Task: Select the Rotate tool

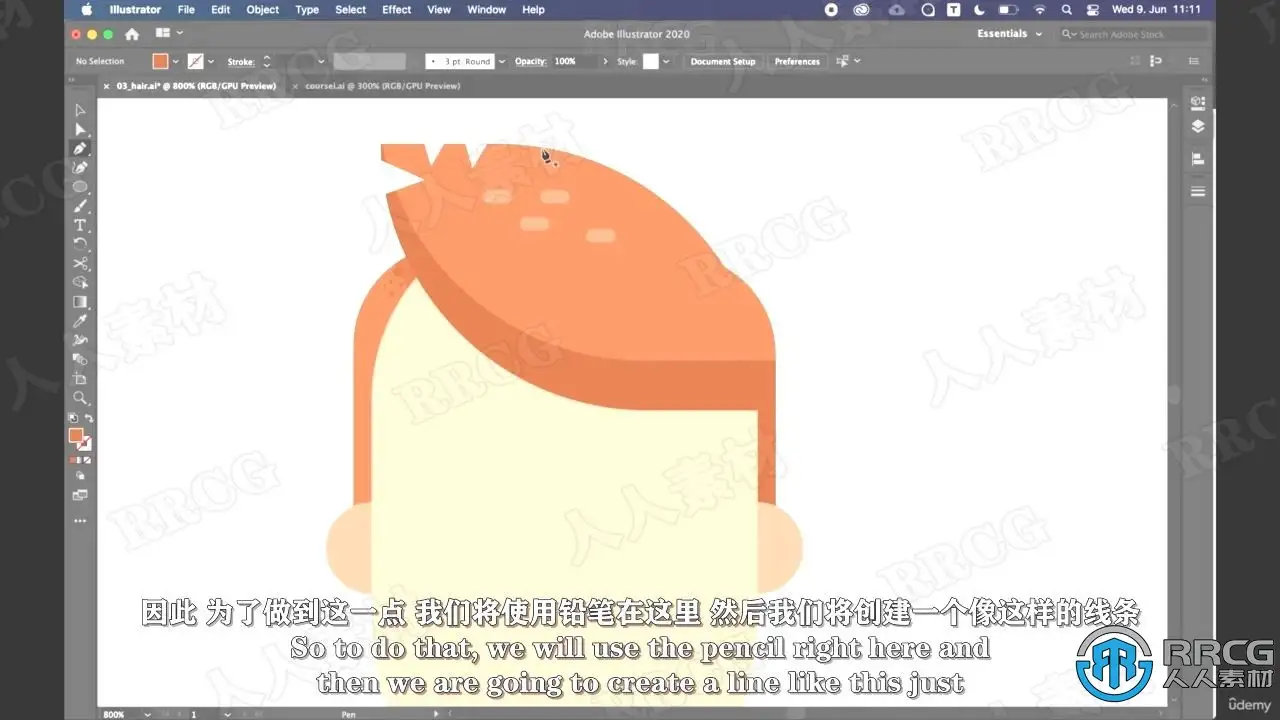Action: (x=80, y=244)
